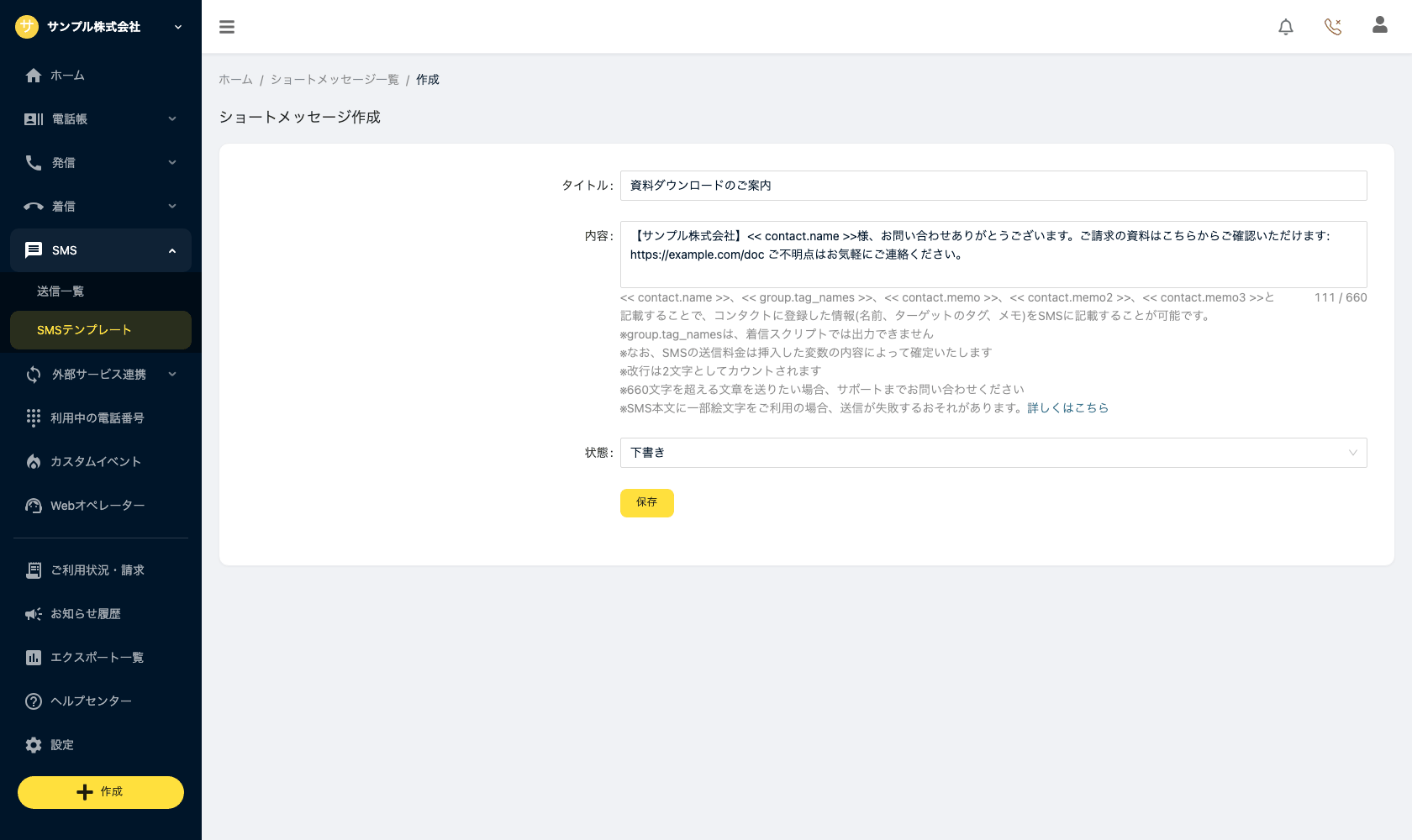Click the ヘルプセンター question mark icon
Image resolution: width=1412 pixels, height=840 pixels.
tap(34, 701)
